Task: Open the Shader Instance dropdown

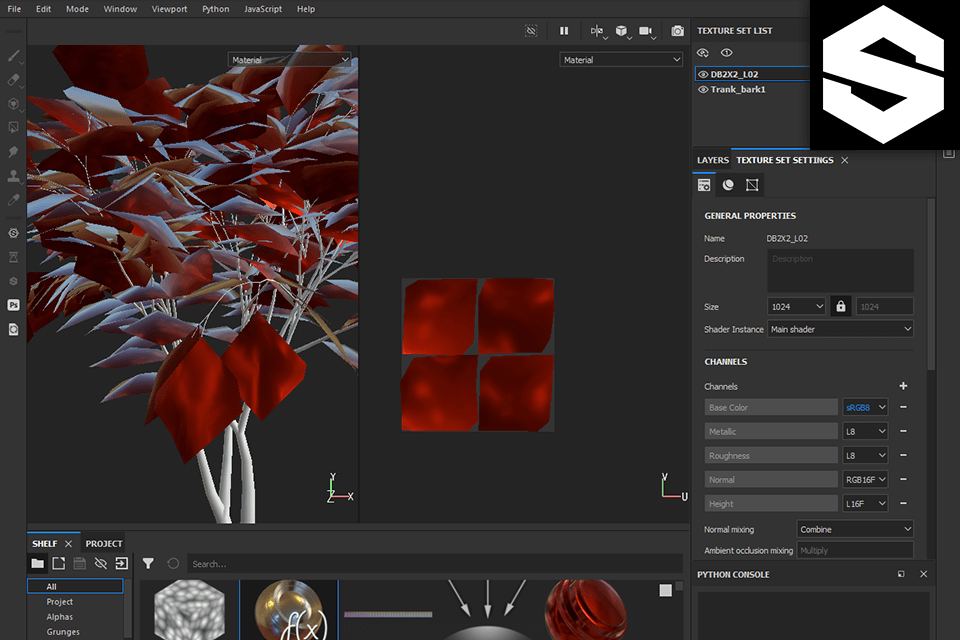Action: [x=840, y=329]
